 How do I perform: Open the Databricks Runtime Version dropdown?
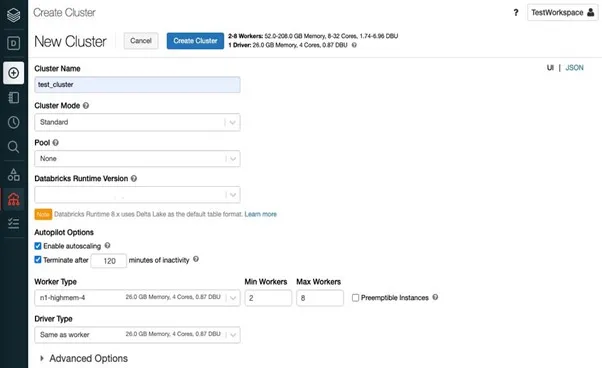137,195
